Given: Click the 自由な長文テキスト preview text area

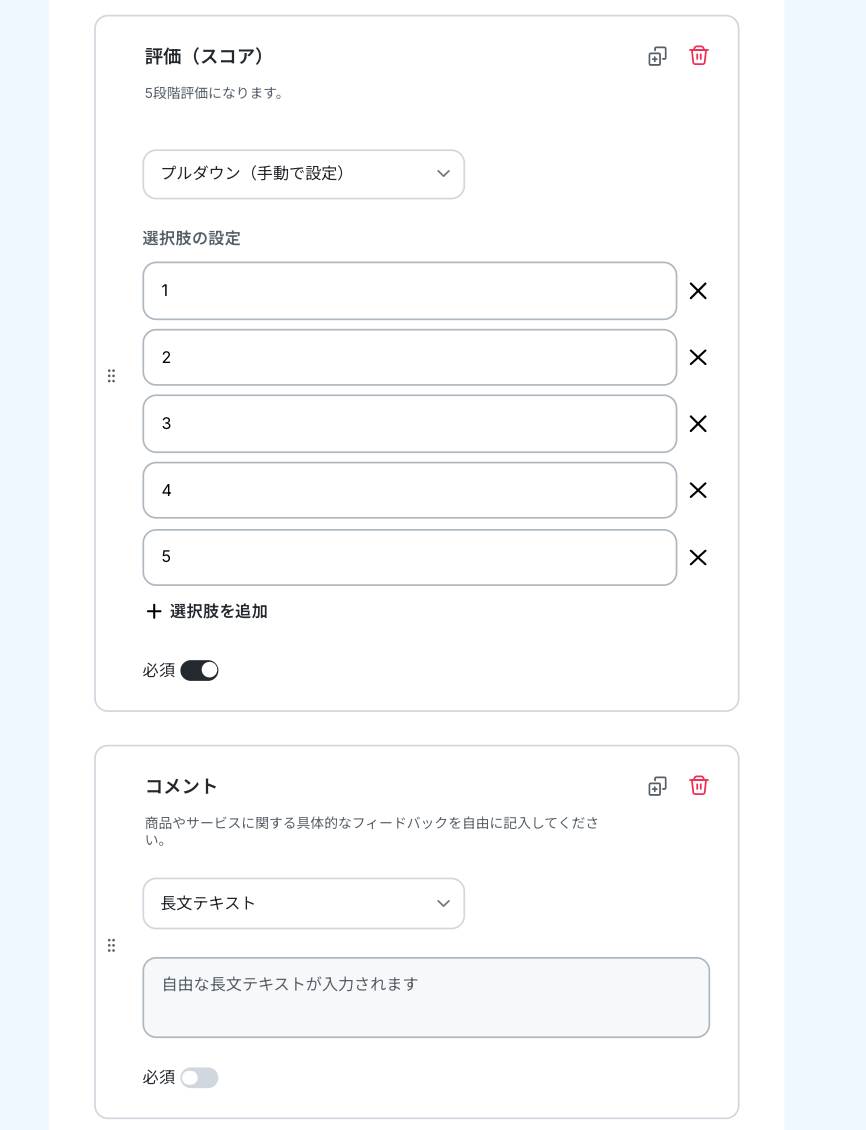Looking at the screenshot, I should (x=426, y=997).
